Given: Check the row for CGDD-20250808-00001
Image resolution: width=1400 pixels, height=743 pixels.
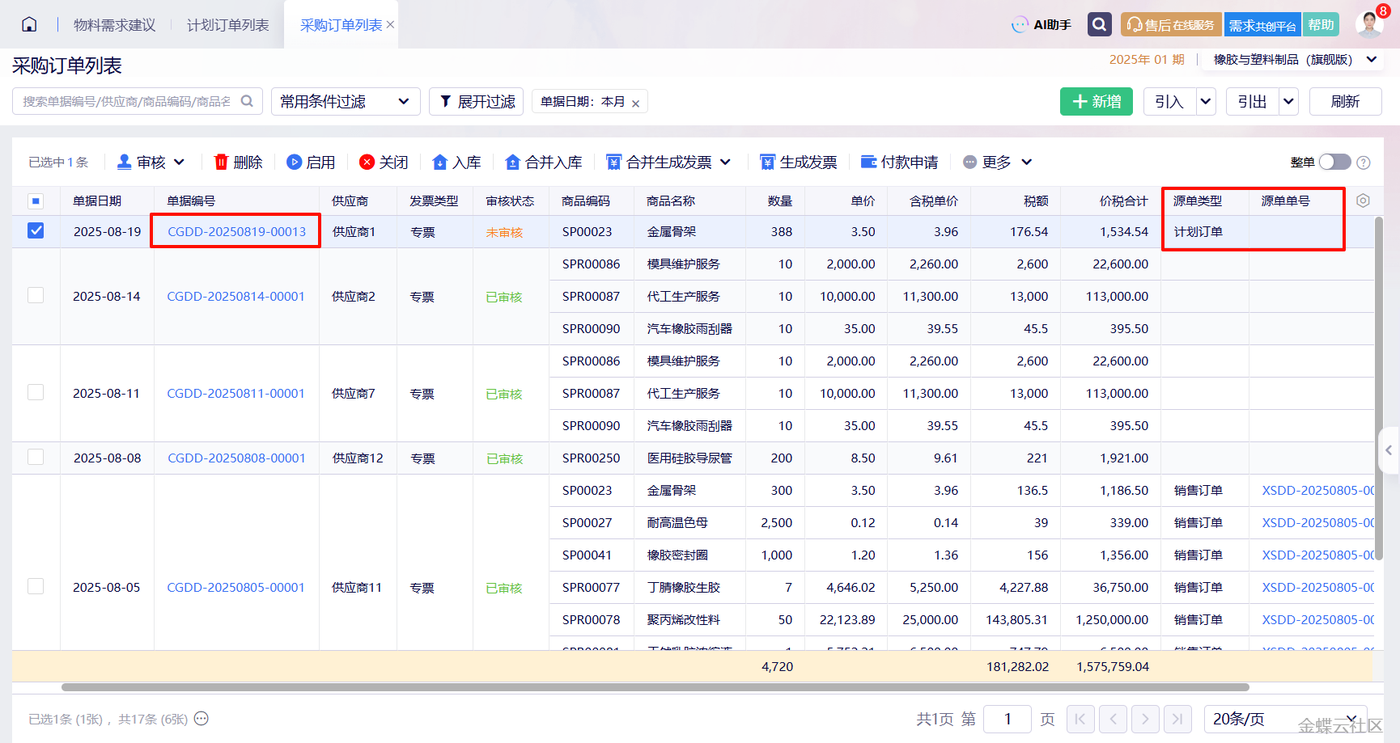Looking at the screenshot, I should pyautogui.click(x=36, y=457).
